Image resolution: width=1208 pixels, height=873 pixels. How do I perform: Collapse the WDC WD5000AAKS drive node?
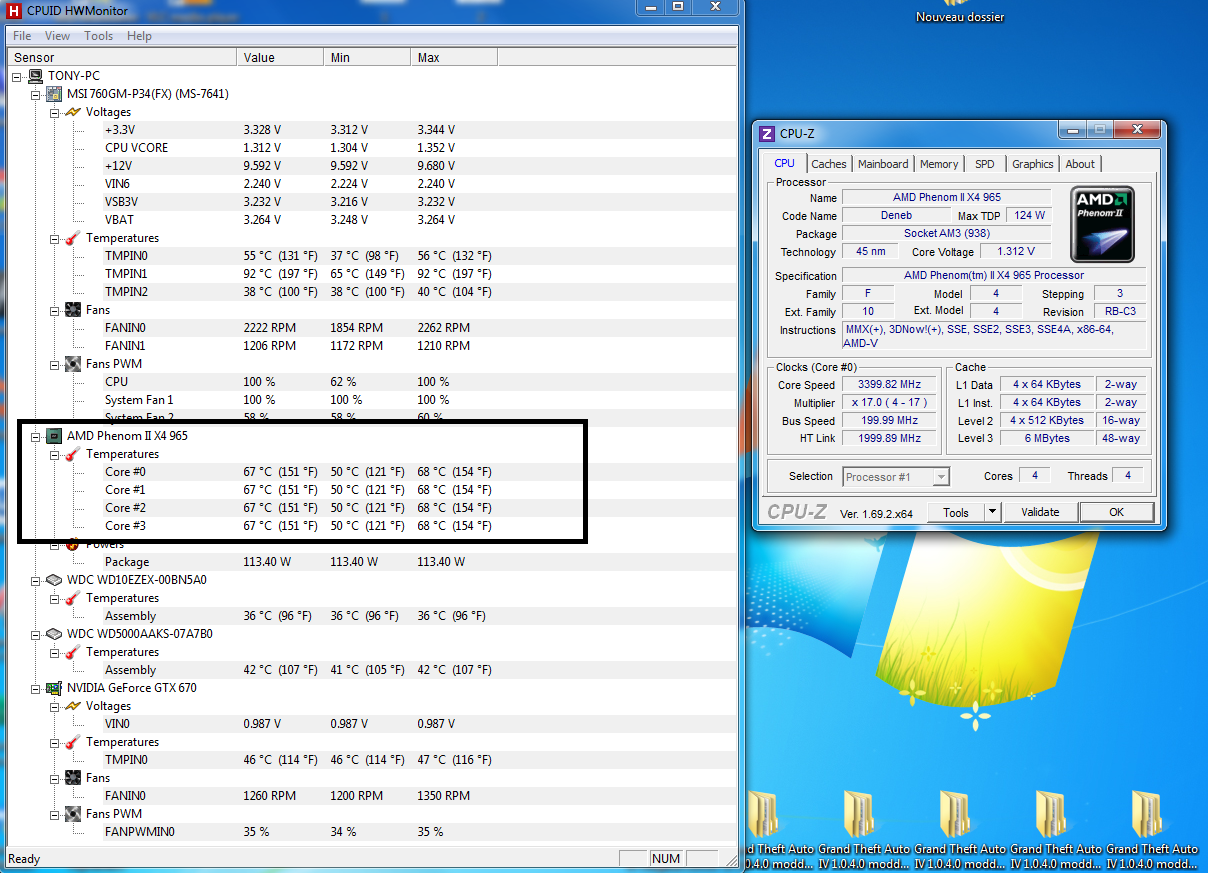coord(36,634)
